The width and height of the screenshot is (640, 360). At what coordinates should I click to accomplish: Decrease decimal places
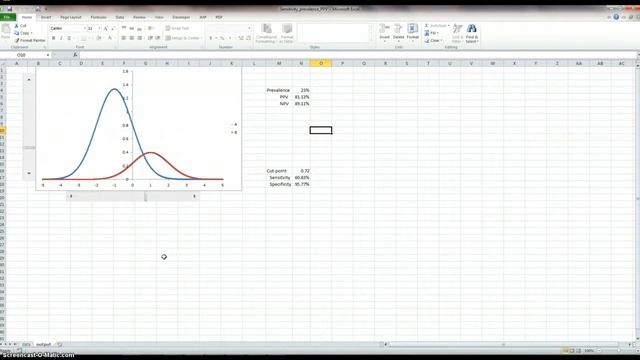tap(248, 38)
